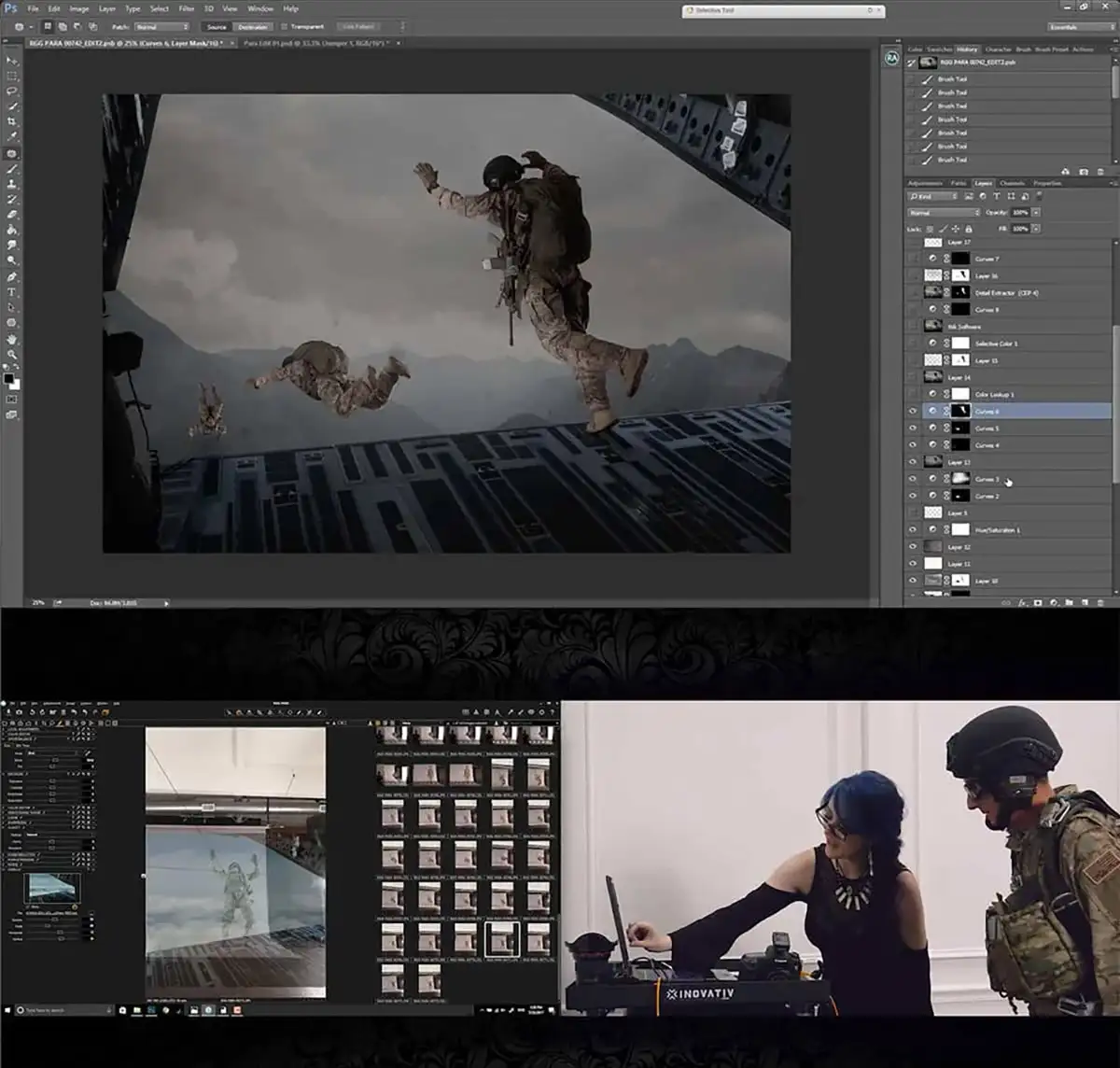1120x1068 pixels.
Task: Click the Use Pattern button
Action: (x=359, y=27)
